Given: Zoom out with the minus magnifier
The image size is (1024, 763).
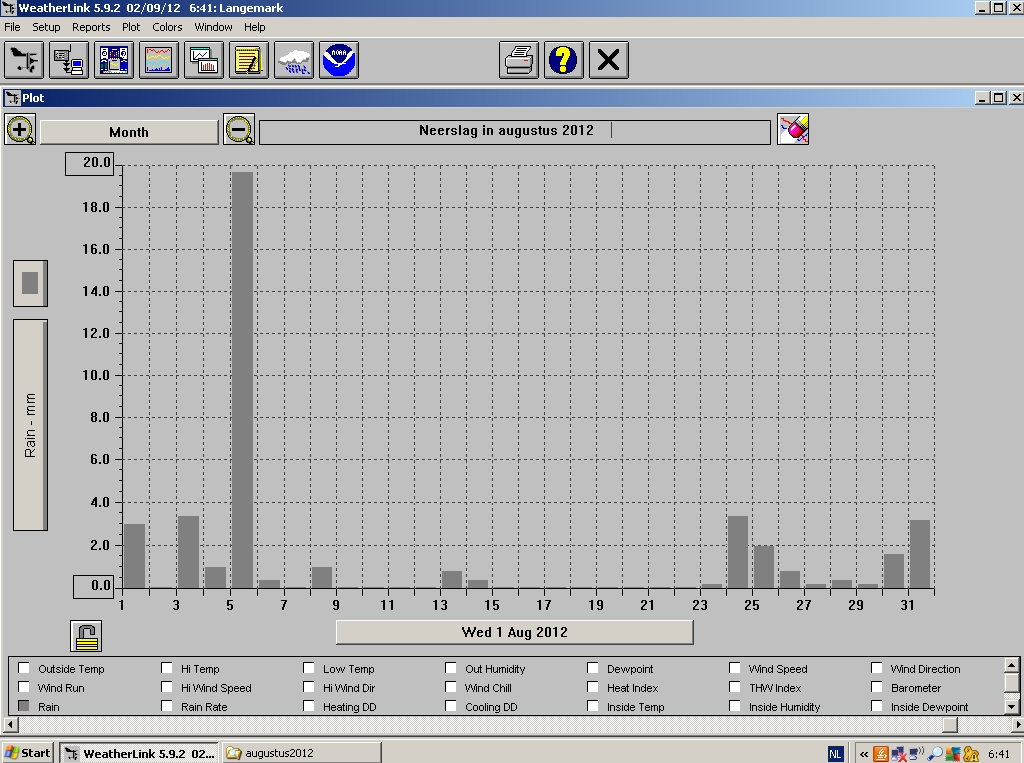Looking at the screenshot, I should (x=239, y=129).
